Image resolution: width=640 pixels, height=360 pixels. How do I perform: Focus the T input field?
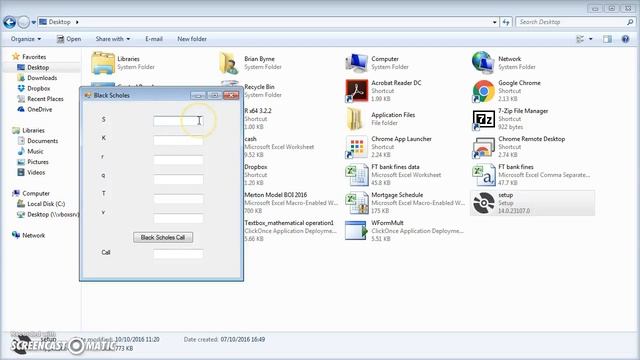click(178, 199)
